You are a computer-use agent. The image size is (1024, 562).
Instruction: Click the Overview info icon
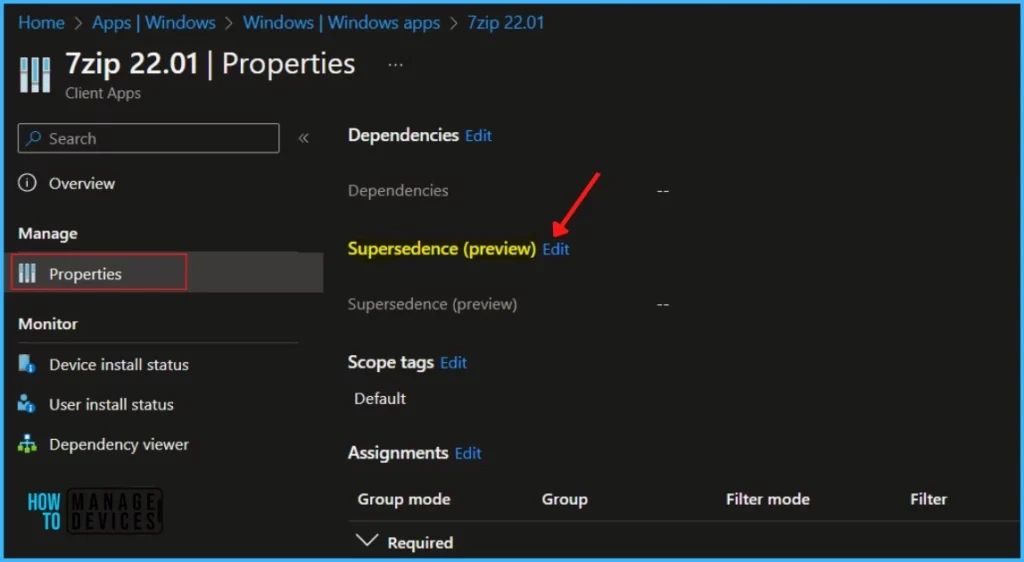tap(27, 183)
